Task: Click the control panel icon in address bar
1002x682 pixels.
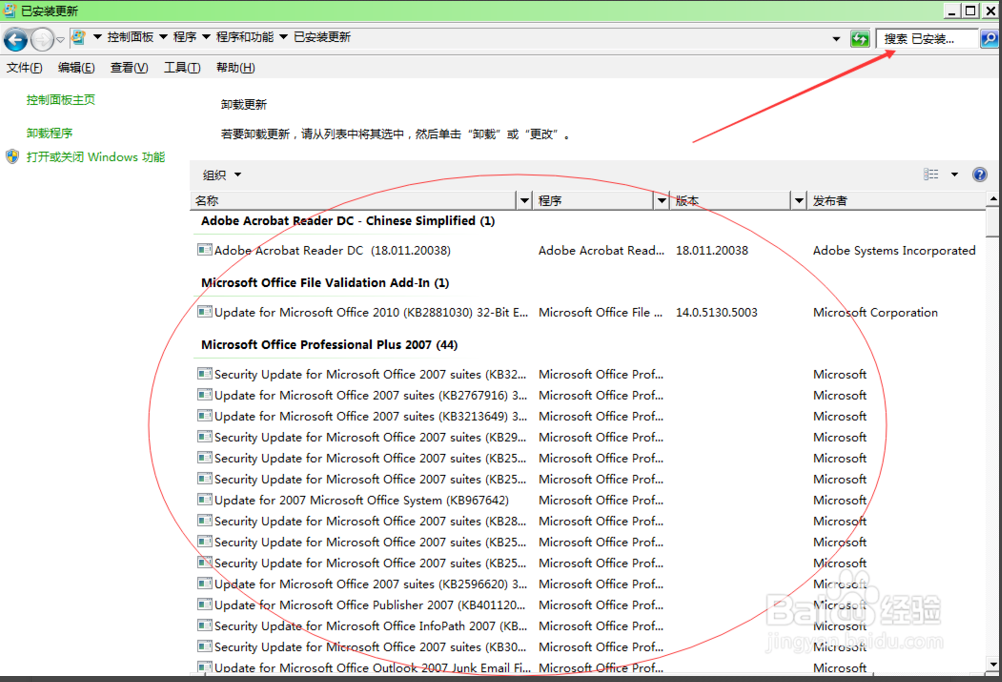Action: click(78, 38)
